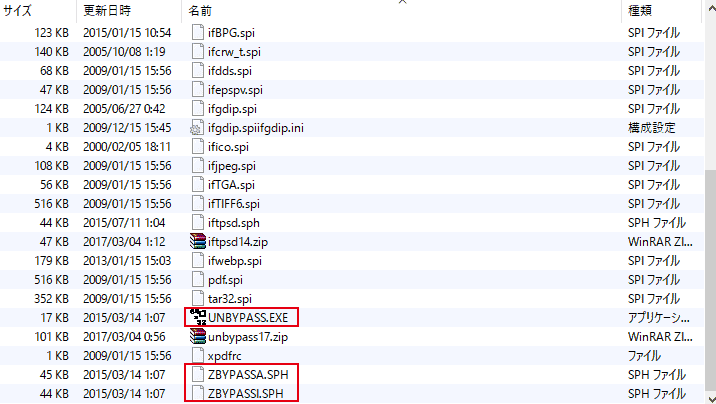This screenshot has width=716, height=404.
Task: Click the vertical scrollbar thumb
Action: click(x=711, y=280)
